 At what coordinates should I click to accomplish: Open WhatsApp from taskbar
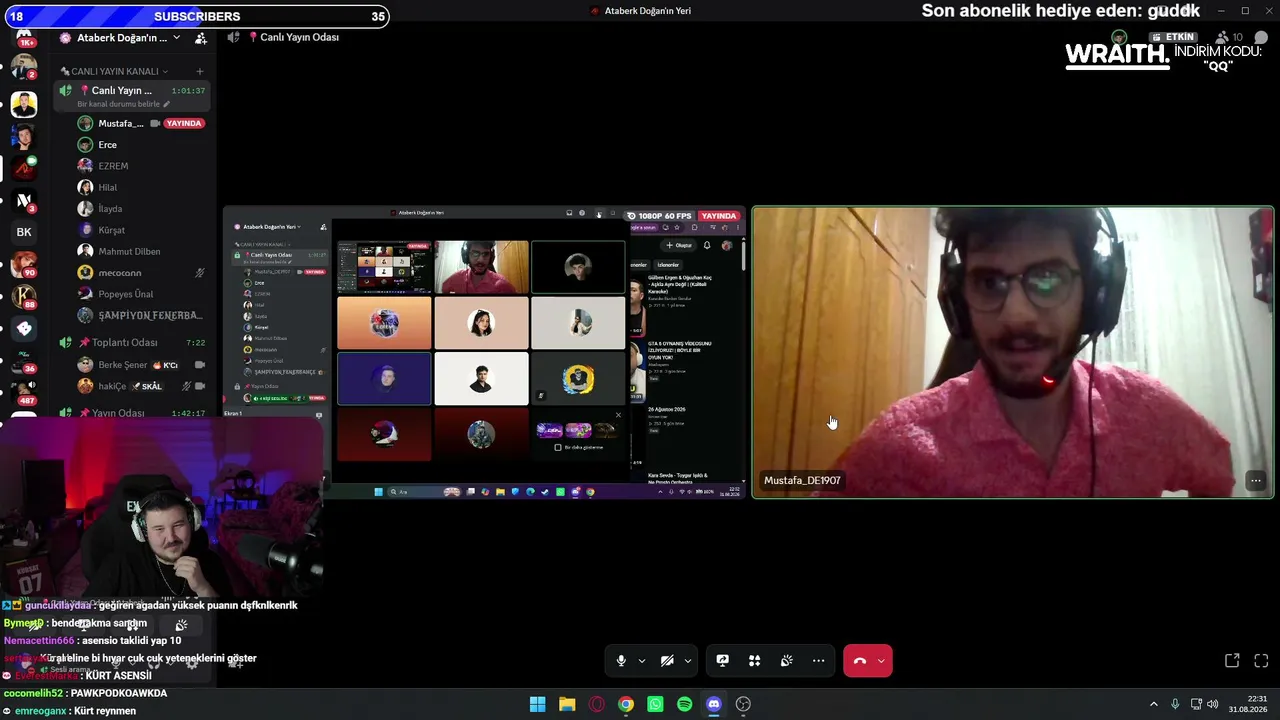(x=655, y=704)
